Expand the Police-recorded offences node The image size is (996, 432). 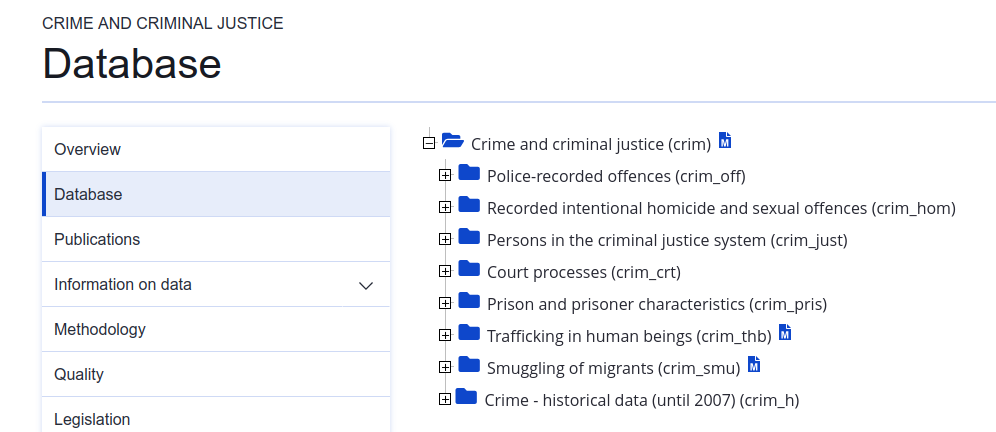pyautogui.click(x=445, y=175)
